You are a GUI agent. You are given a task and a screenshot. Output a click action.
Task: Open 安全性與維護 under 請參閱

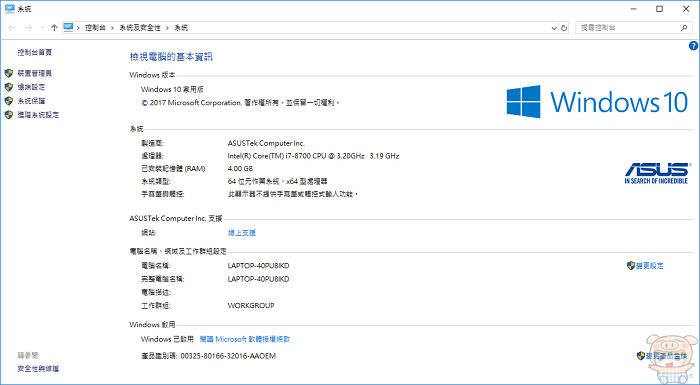point(38,368)
